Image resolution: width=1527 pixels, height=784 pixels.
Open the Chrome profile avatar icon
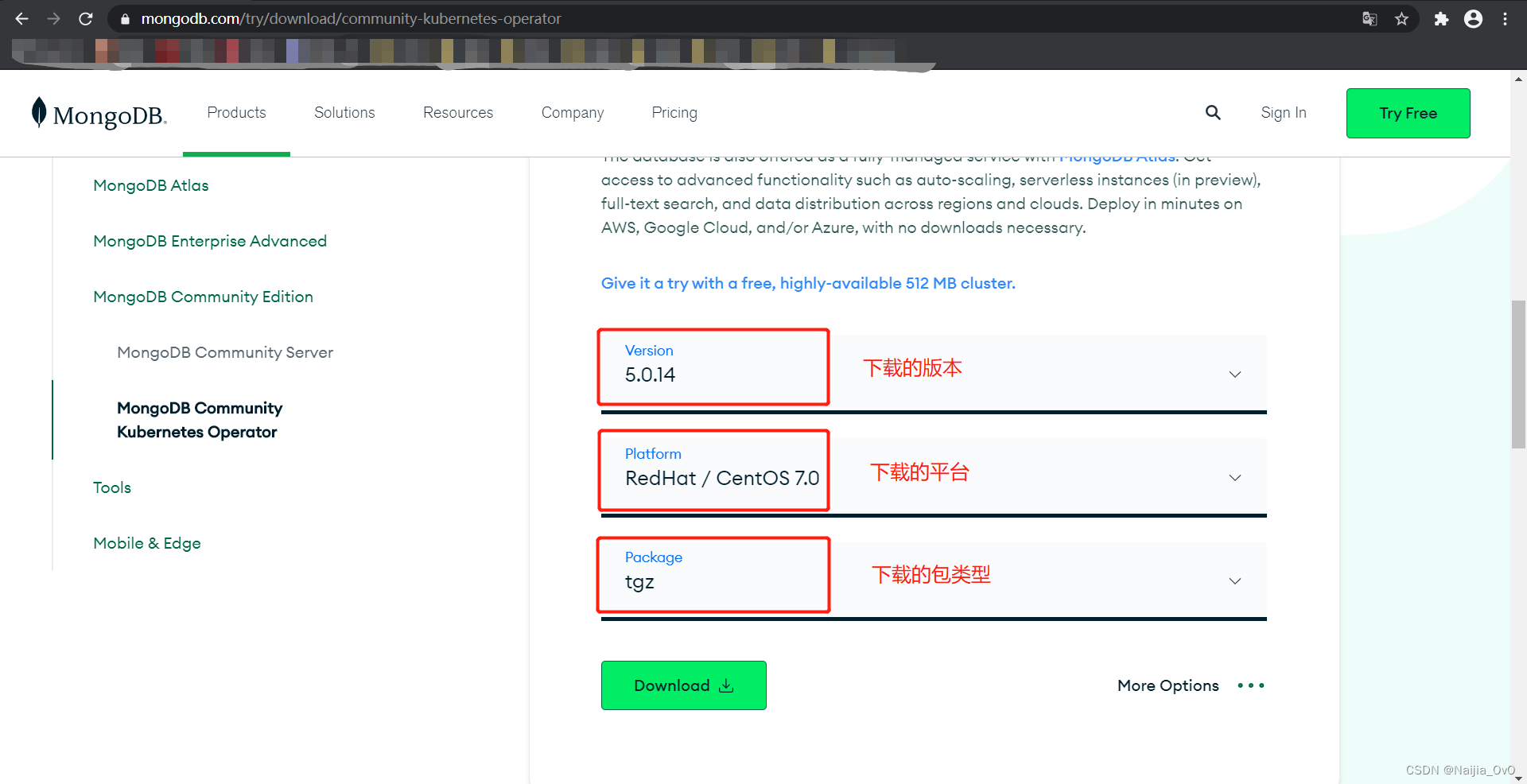tap(1473, 18)
